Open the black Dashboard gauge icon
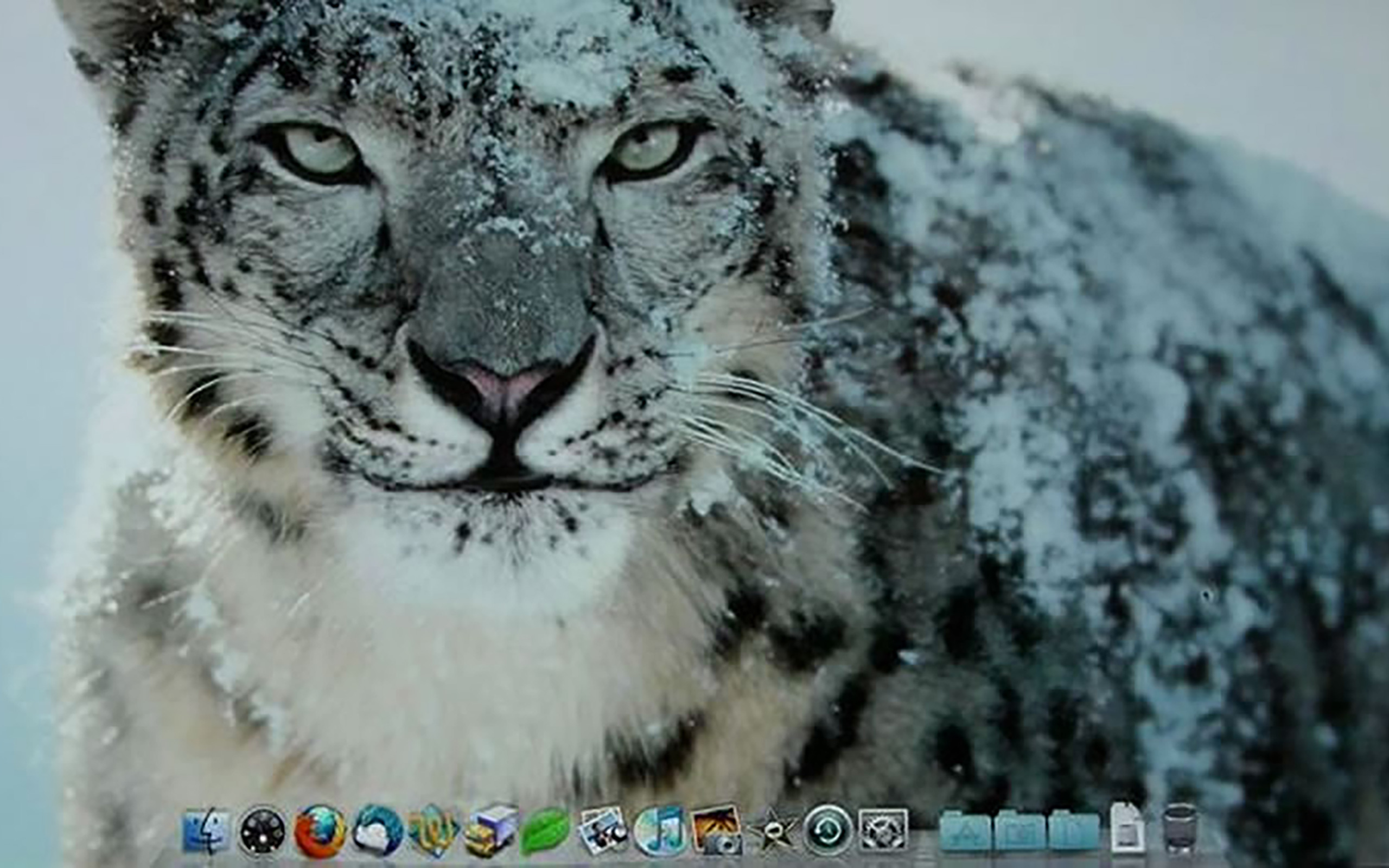This screenshot has height=868, width=1389. tap(262, 830)
